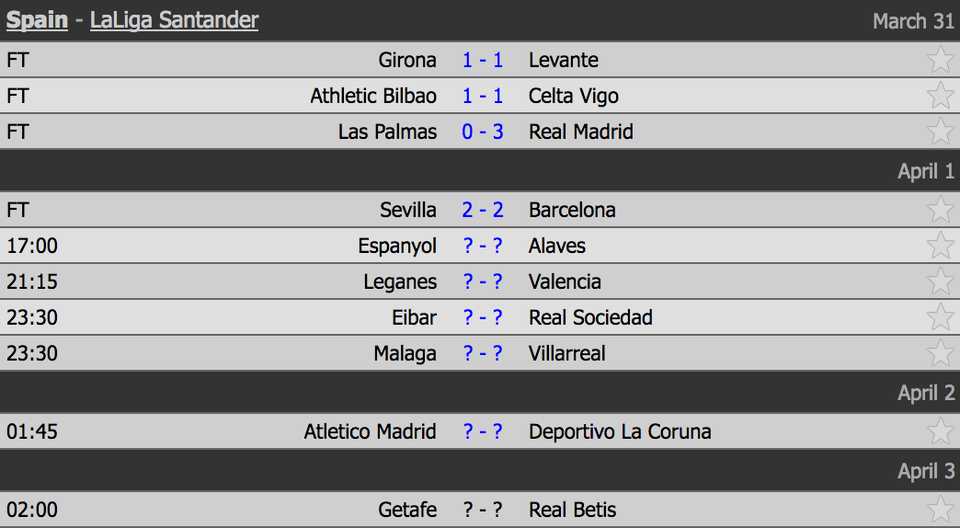Open the LaLiga Santander league link

point(174,20)
